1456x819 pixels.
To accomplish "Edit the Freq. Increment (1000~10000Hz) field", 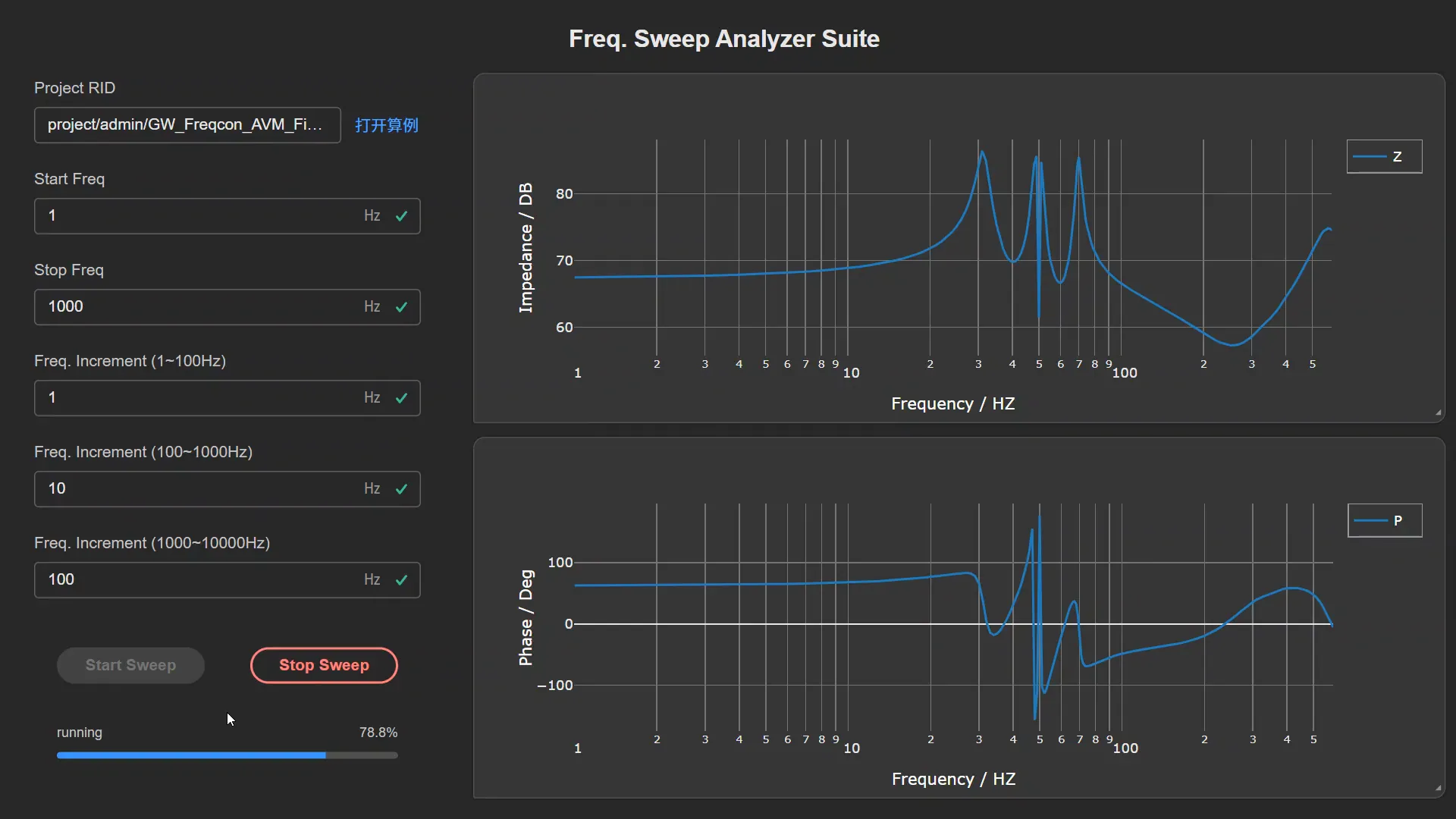I will point(227,580).
